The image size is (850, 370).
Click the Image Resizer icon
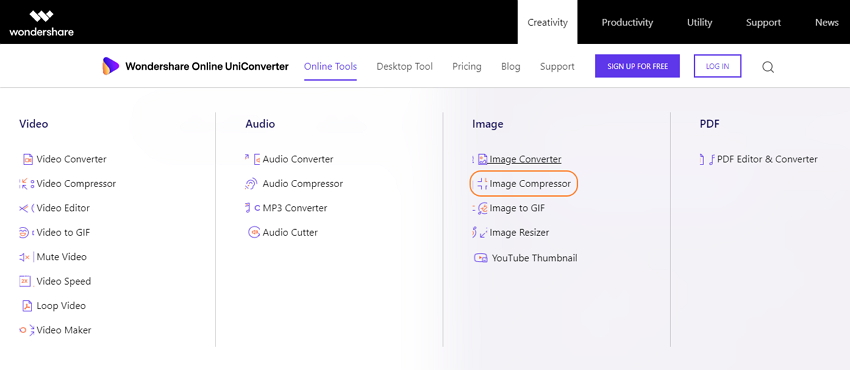pos(480,232)
